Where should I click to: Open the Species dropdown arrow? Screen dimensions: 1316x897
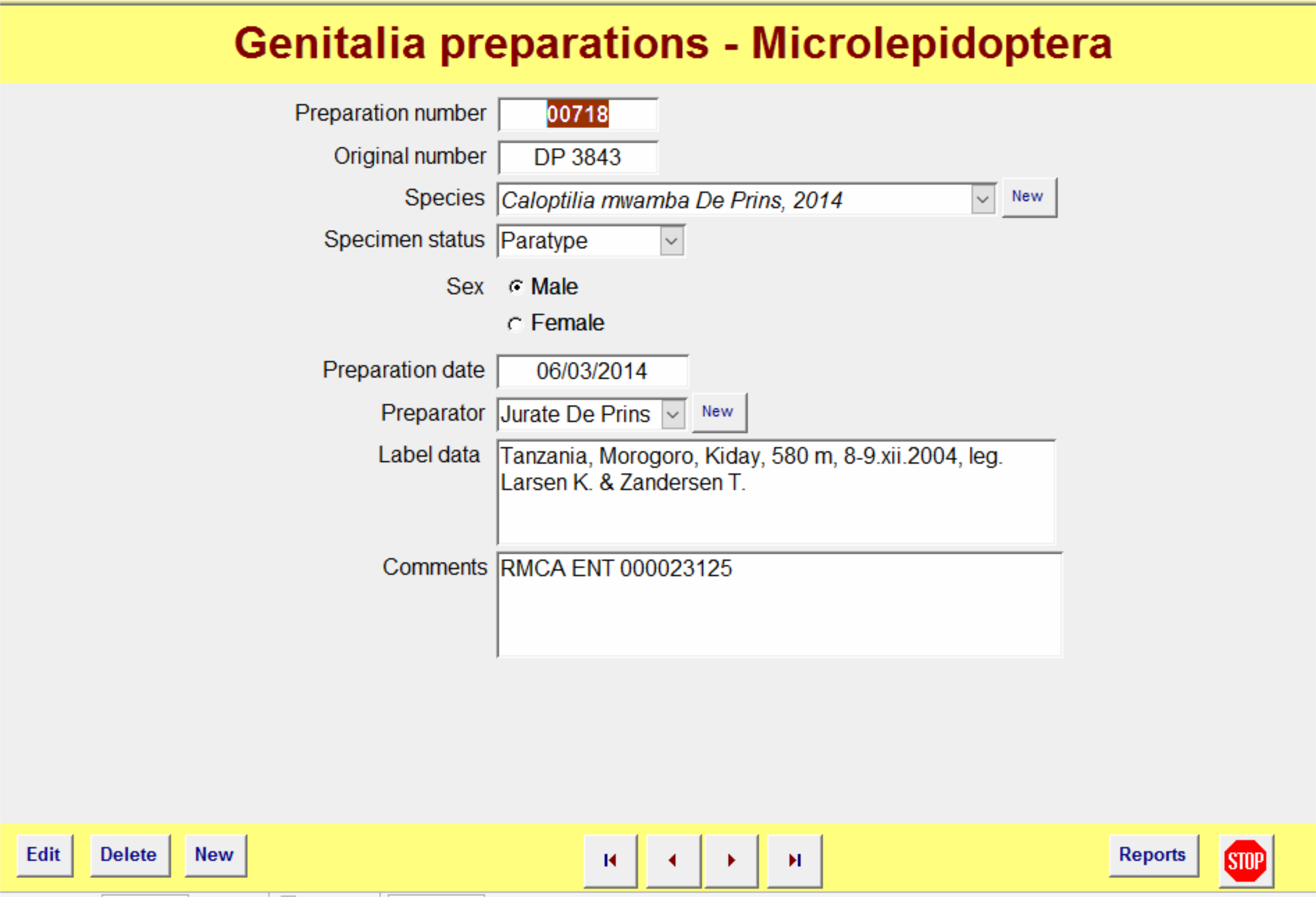(x=983, y=199)
